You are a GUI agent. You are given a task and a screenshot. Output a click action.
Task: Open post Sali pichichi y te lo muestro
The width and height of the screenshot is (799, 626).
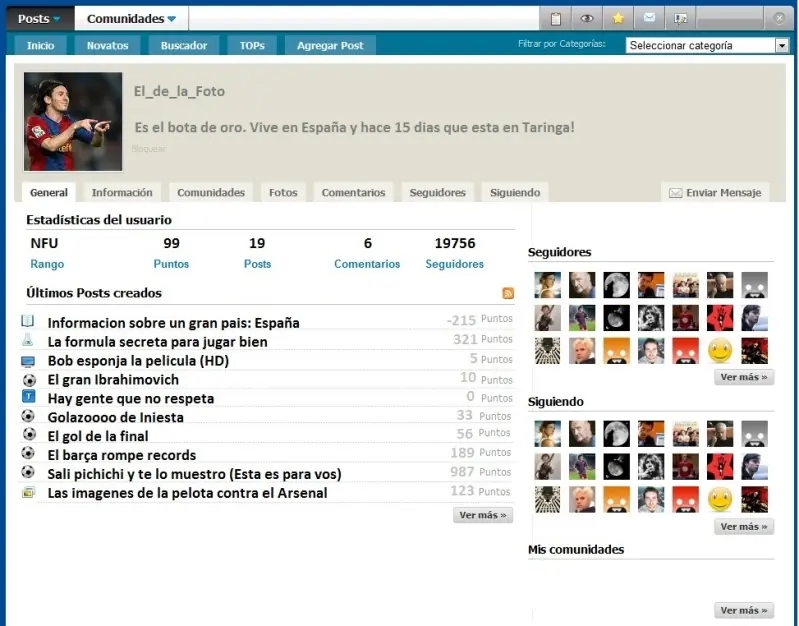click(x=194, y=474)
